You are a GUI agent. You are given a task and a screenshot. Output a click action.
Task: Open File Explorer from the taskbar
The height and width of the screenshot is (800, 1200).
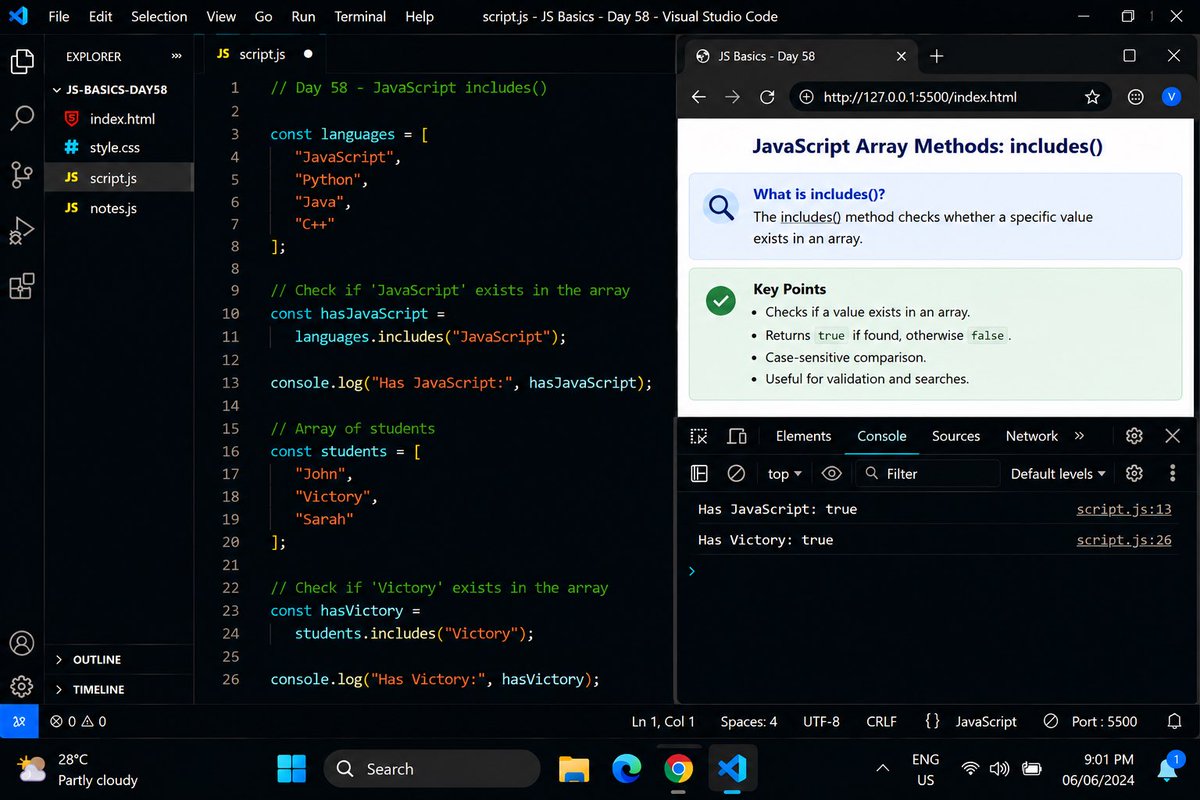pos(574,768)
